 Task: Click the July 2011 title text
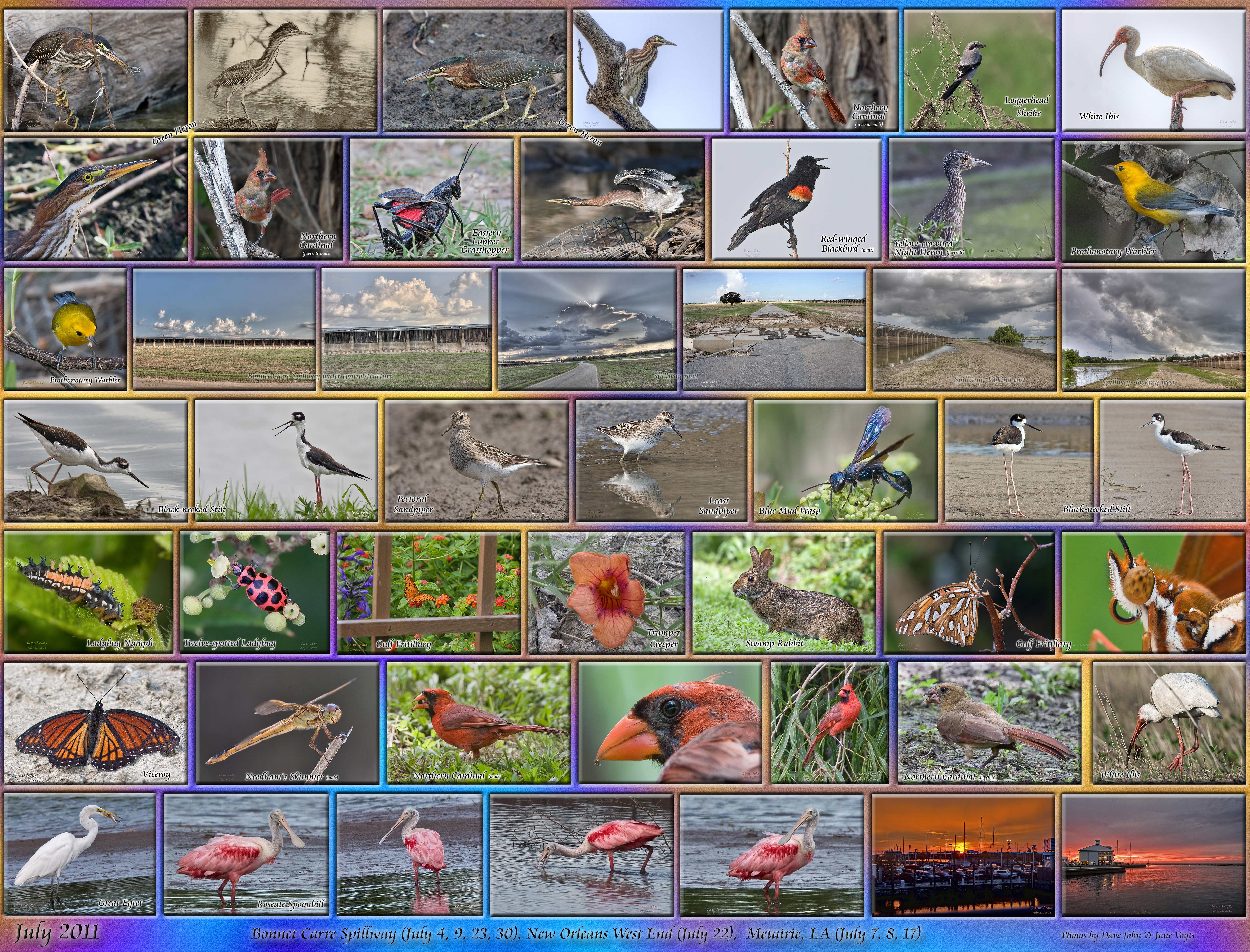[57, 932]
